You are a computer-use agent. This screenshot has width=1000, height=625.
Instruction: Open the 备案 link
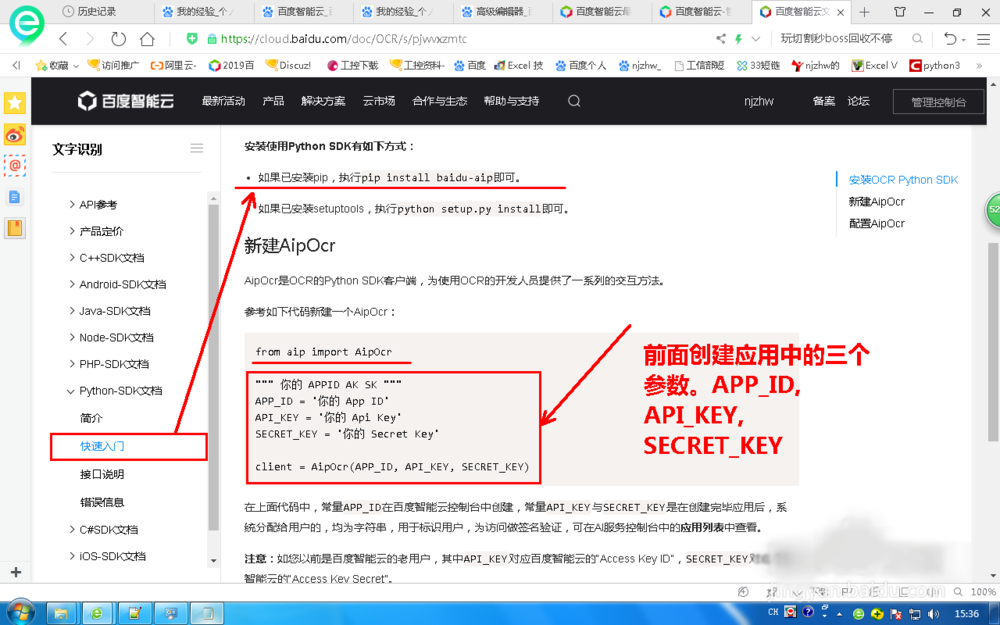tap(823, 101)
